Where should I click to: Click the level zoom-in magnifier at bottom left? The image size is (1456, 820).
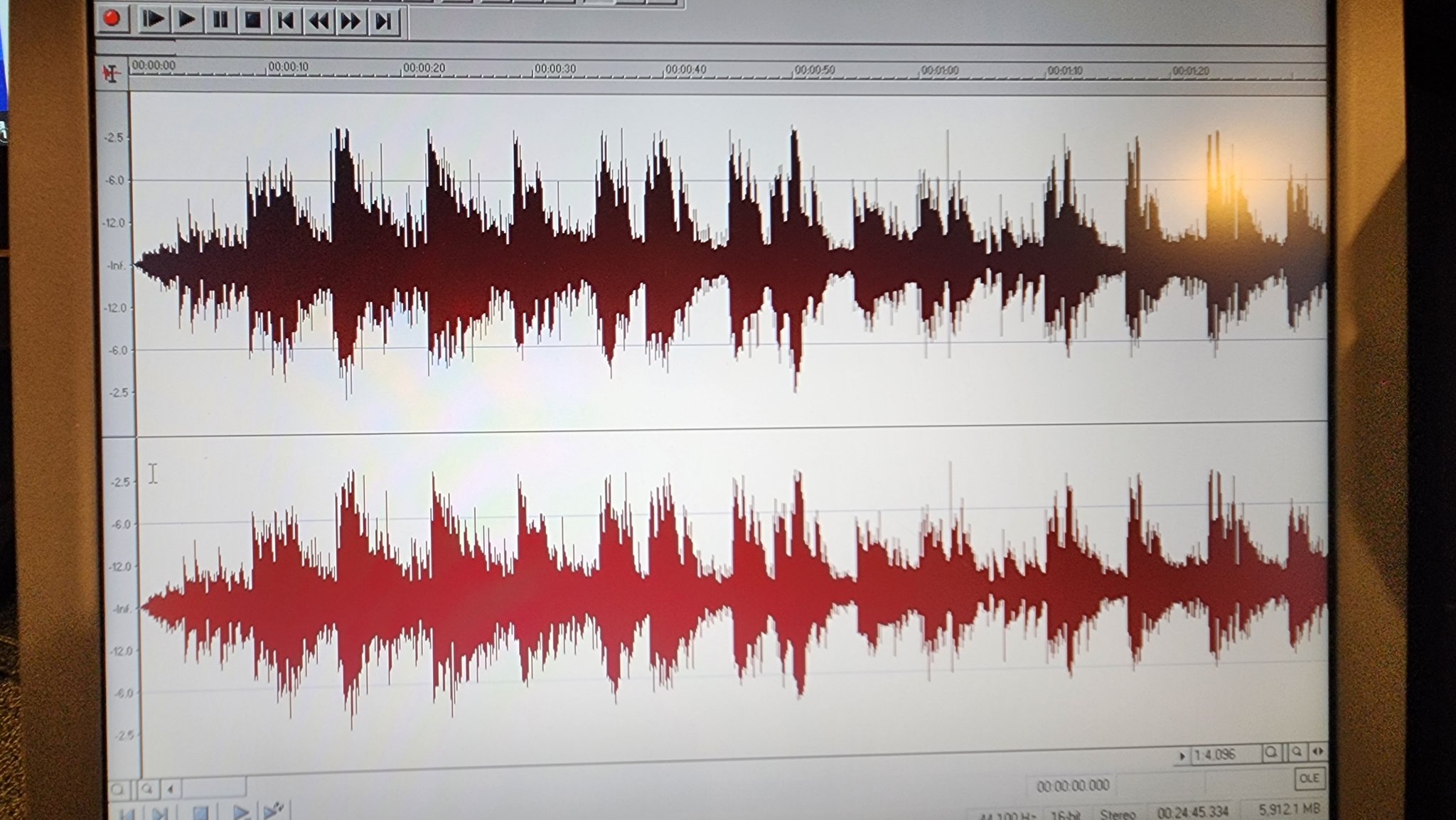click(x=146, y=789)
